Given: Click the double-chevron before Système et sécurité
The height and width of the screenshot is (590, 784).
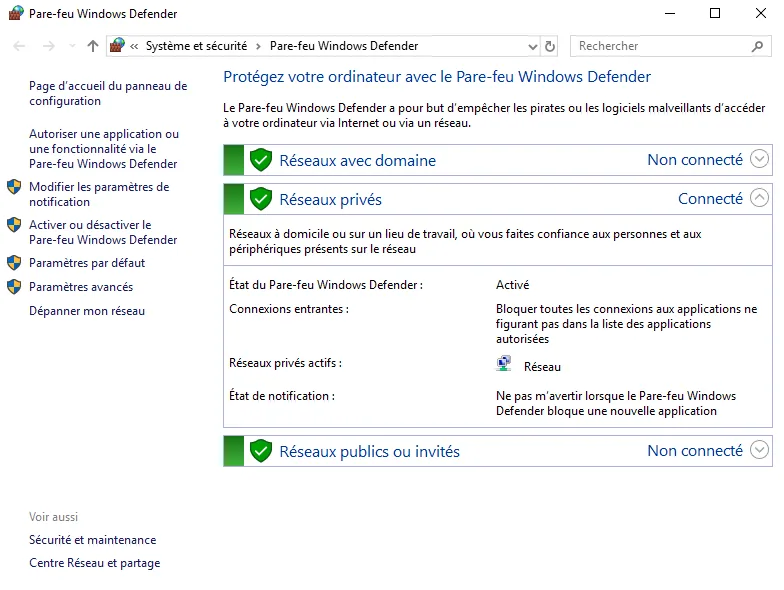Looking at the screenshot, I should coord(134,46).
